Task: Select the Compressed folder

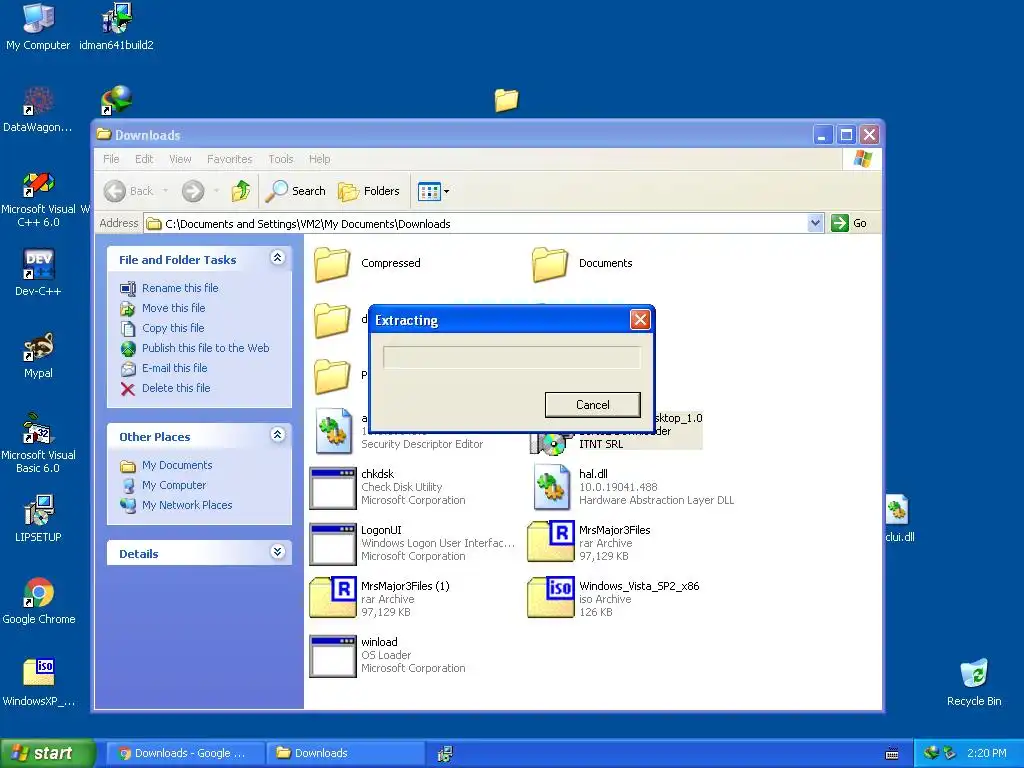Action: pyautogui.click(x=368, y=264)
